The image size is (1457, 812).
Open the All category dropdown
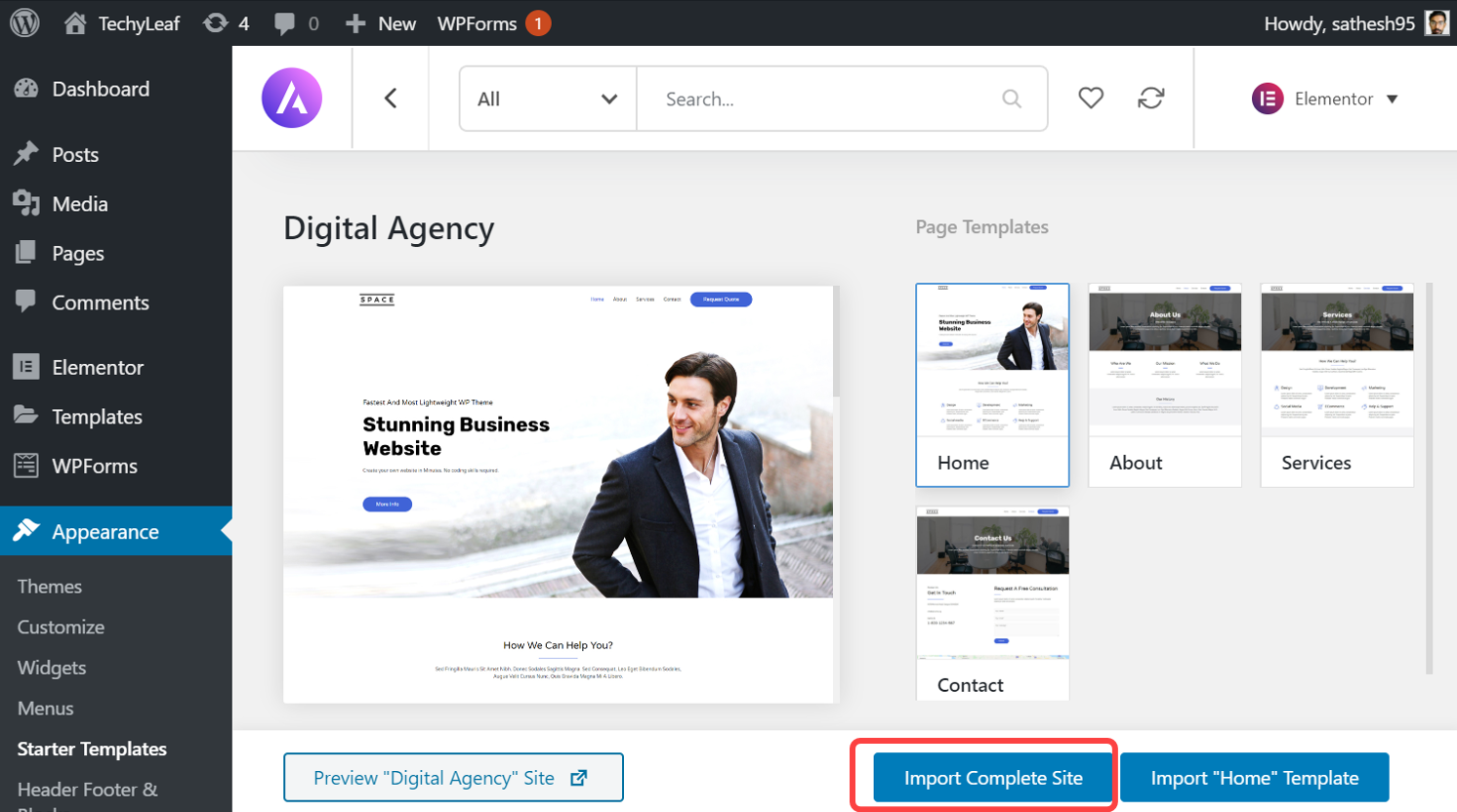(x=548, y=99)
